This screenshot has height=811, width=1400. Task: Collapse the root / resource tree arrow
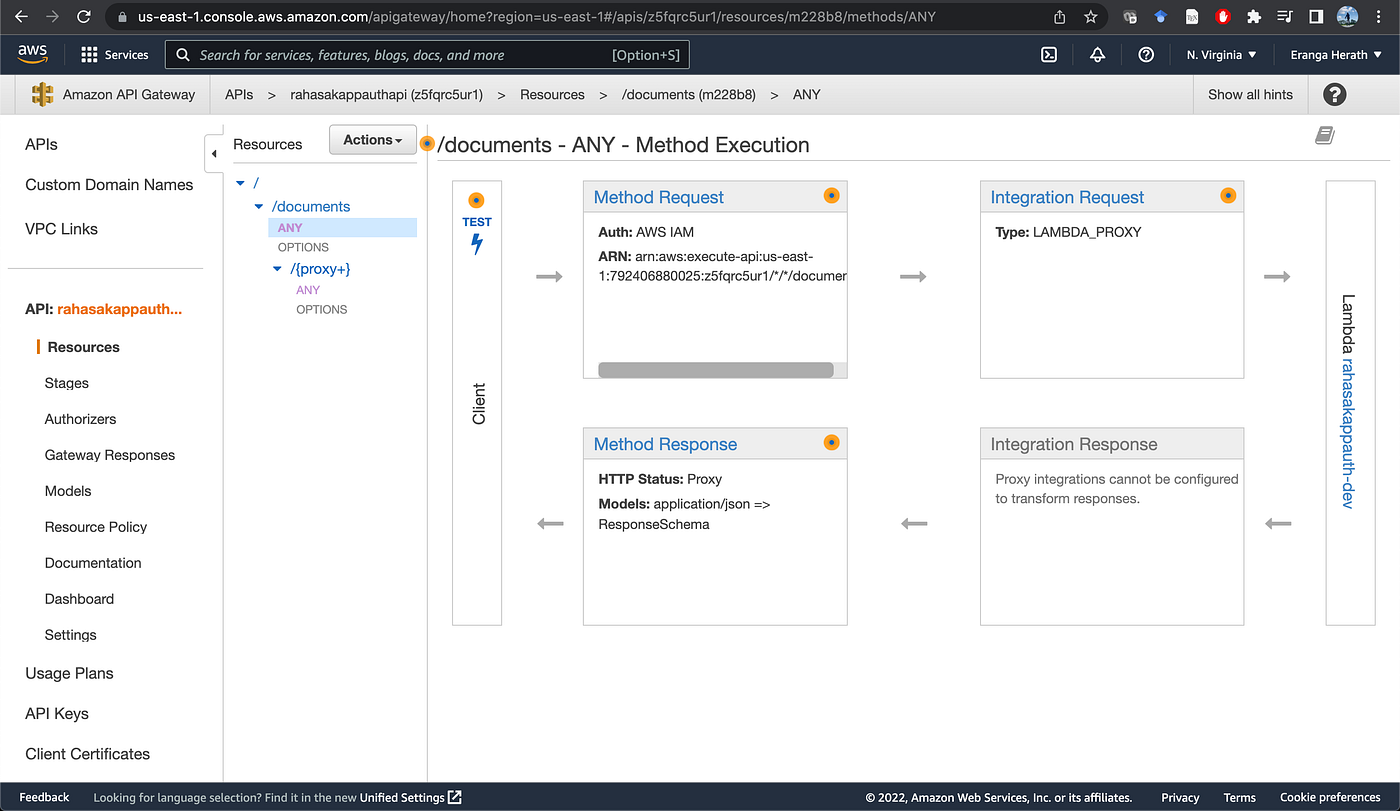[240, 183]
